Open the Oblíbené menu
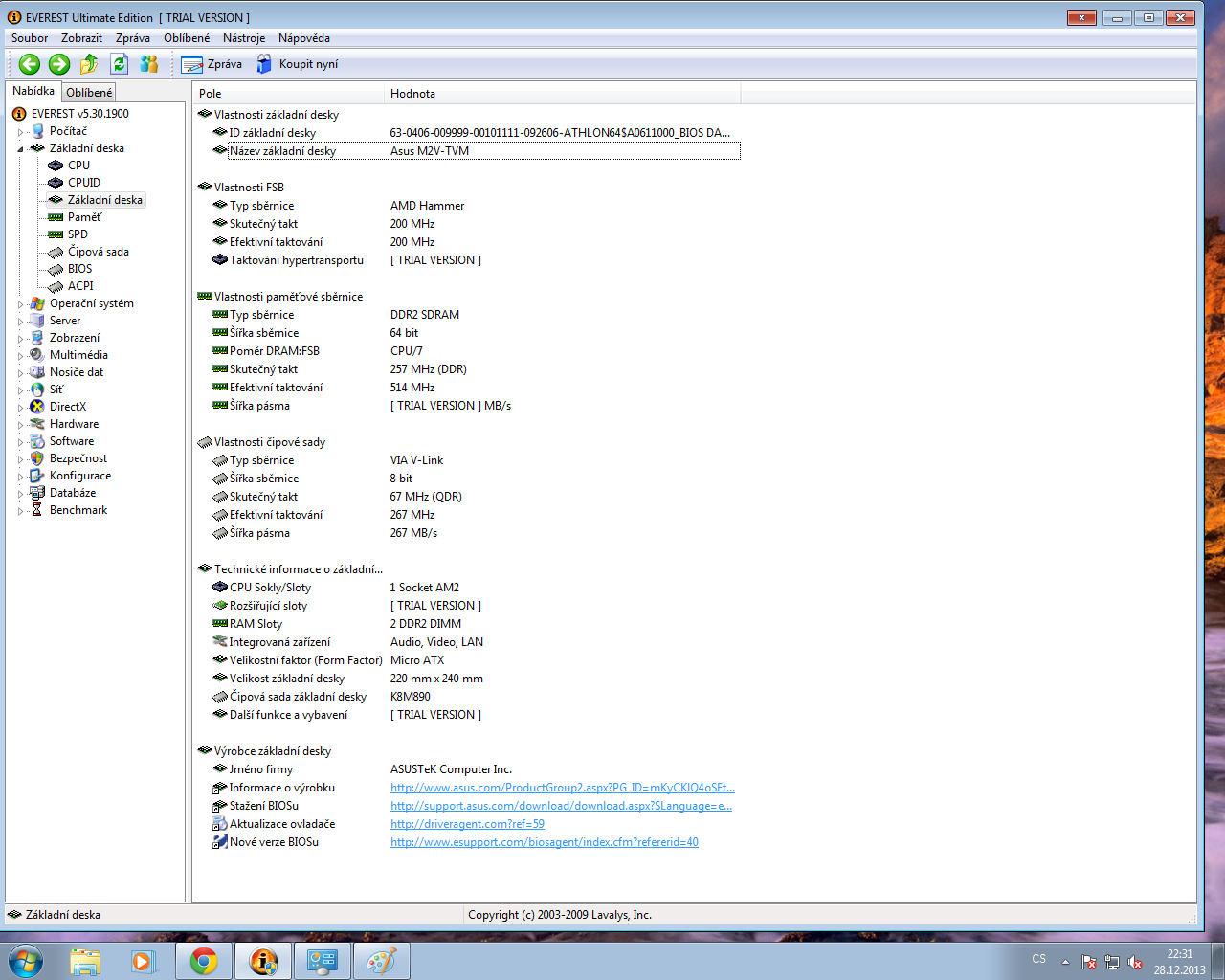The height and width of the screenshot is (980, 1225). tap(187, 38)
